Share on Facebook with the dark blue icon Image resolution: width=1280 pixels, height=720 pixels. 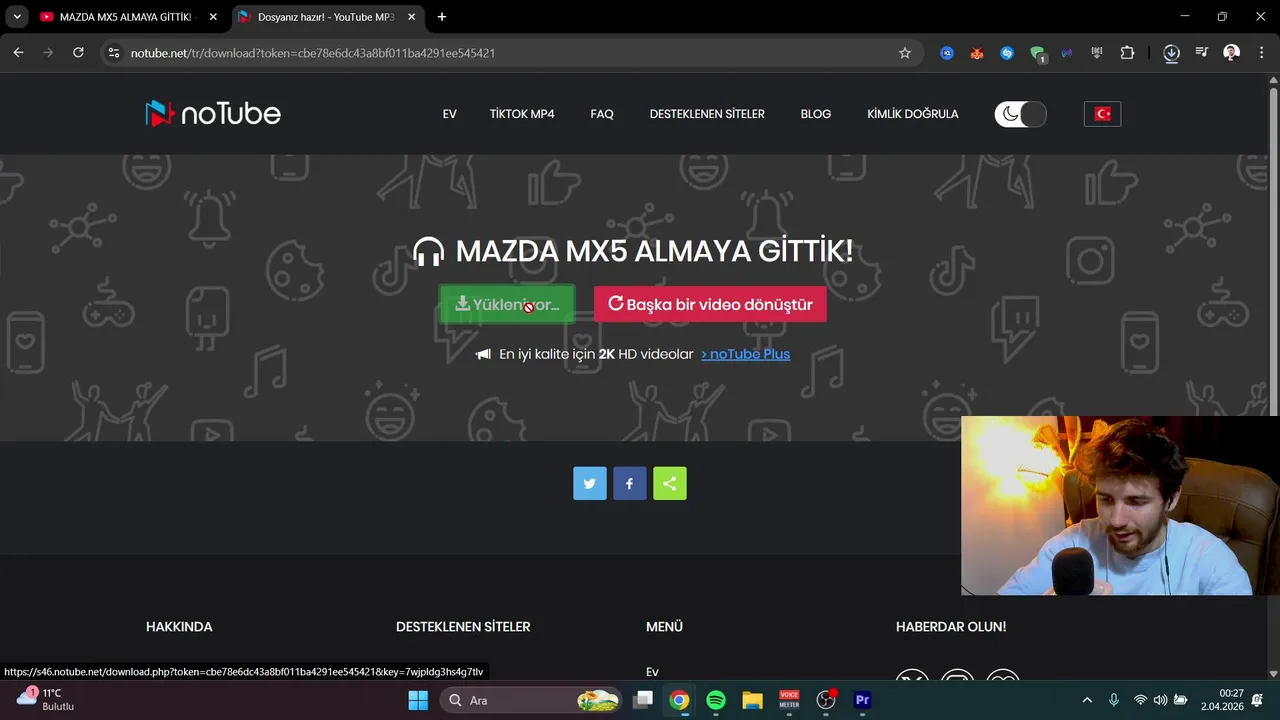coord(630,484)
